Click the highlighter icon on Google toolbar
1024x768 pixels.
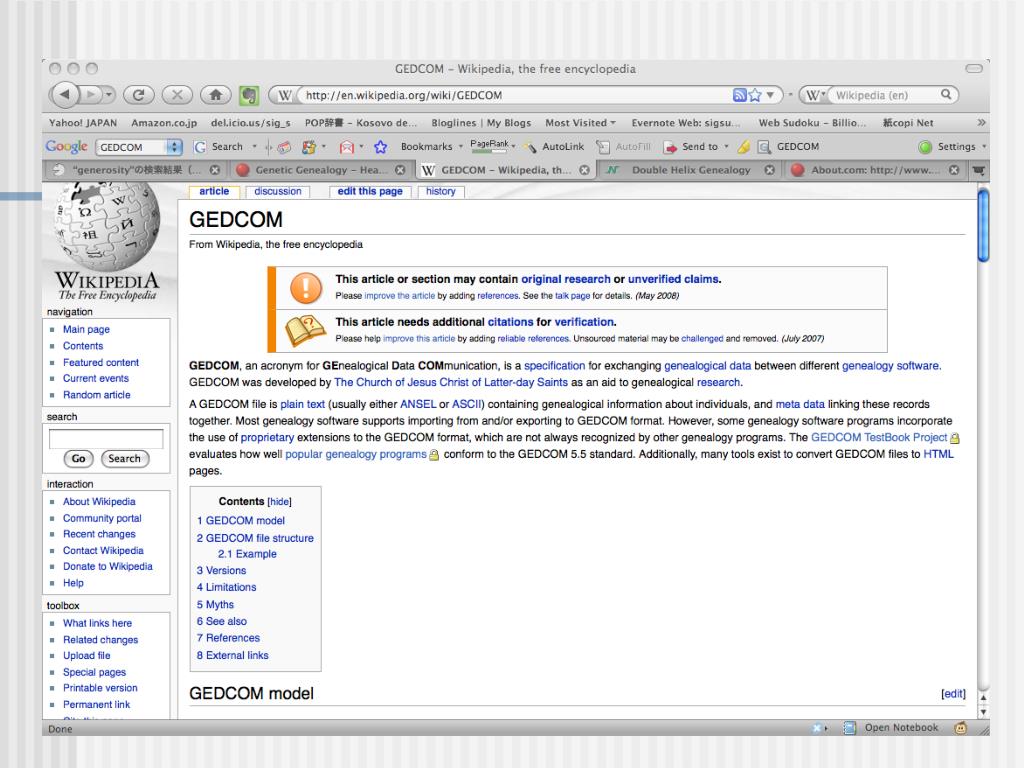coord(743,147)
